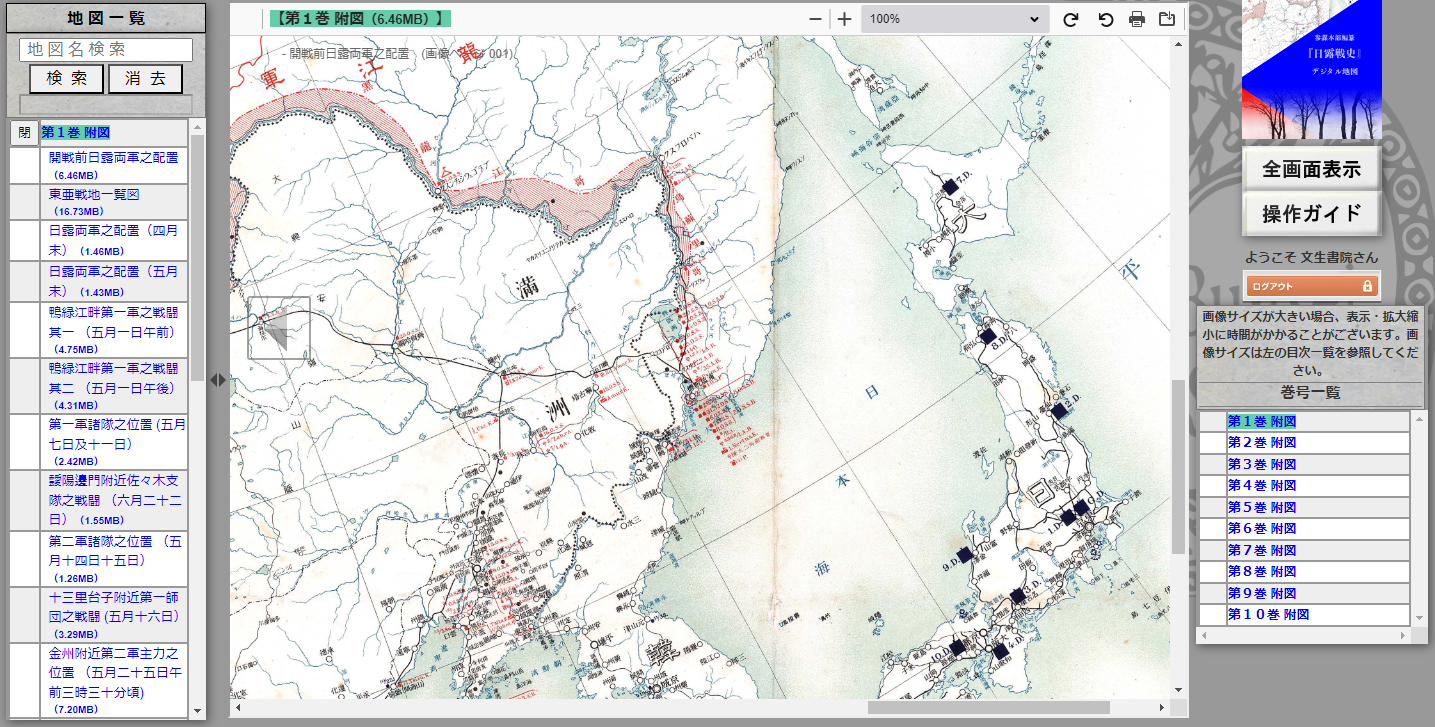Select 第５巻 附図 from volume list
This screenshot has width=1435, height=727.
point(1261,507)
